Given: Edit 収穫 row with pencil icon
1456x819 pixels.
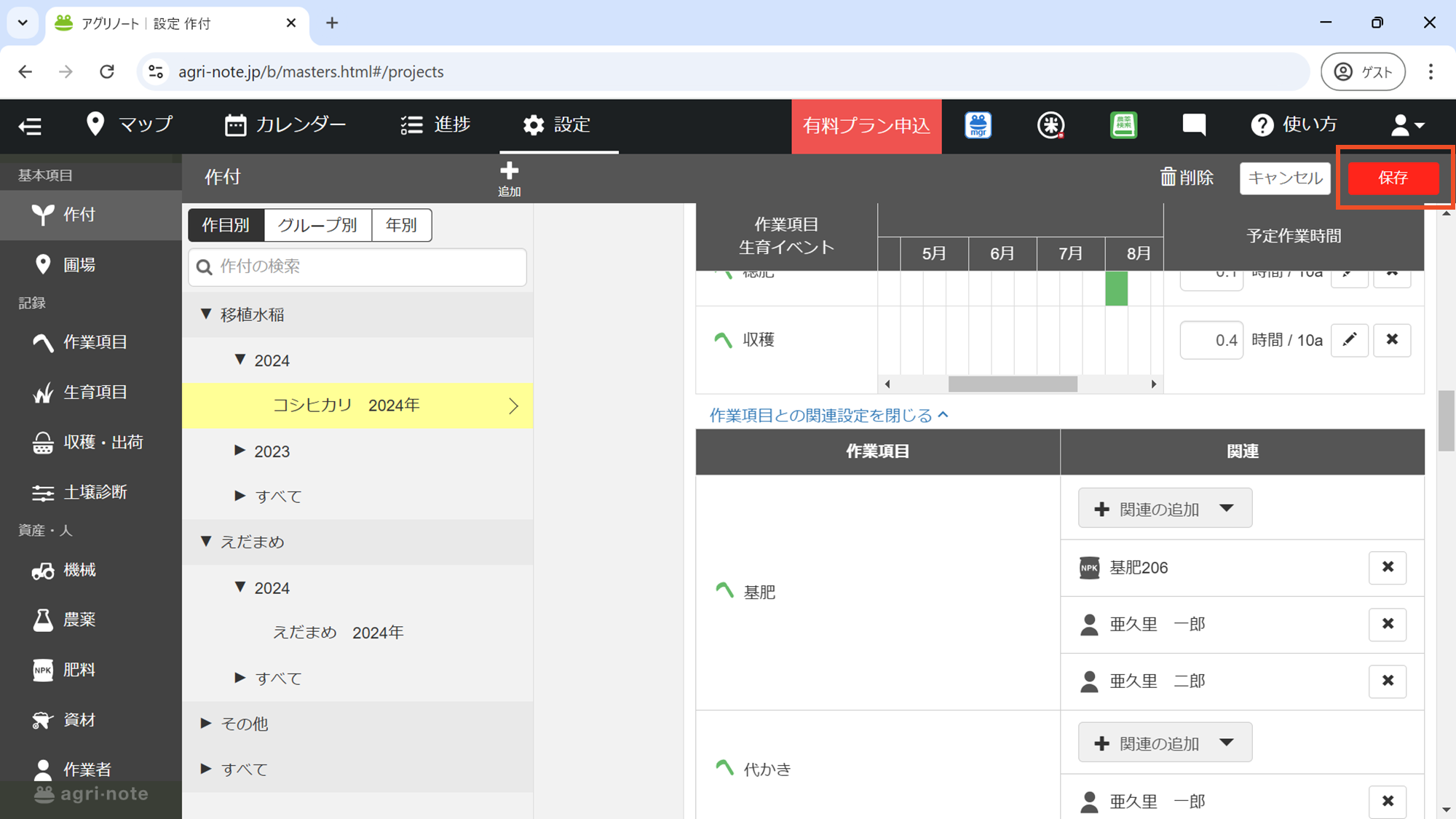Looking at the screenshot, I should (1350, 340).
